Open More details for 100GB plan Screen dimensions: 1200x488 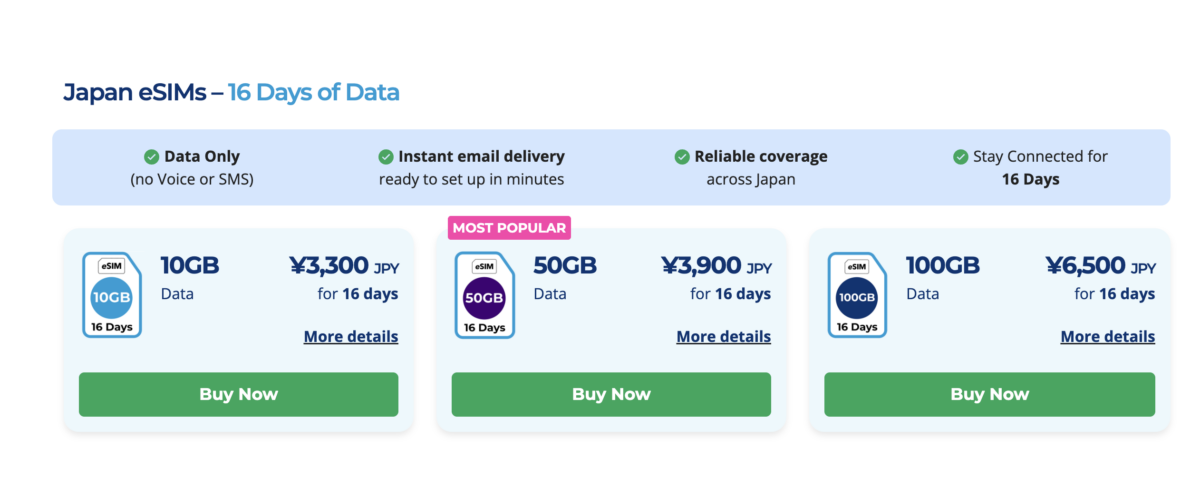pos(1107,337)
